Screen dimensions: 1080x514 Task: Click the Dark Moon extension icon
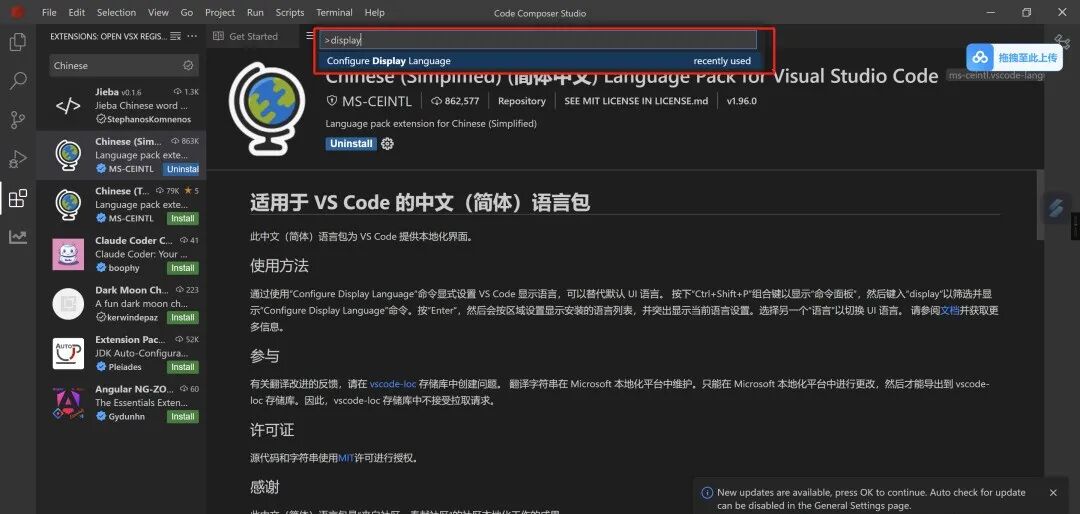68,303
